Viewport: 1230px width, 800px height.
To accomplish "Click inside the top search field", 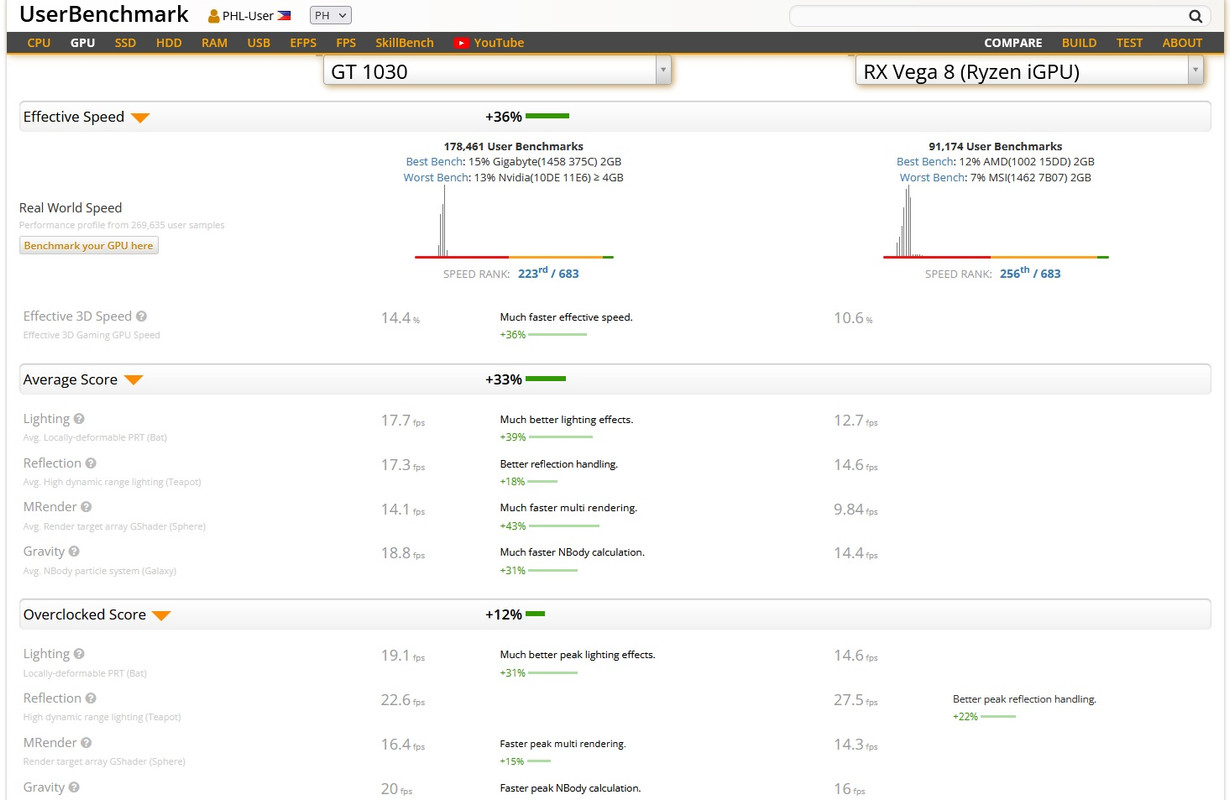I will pyautogui.click(x=986, y=16).
